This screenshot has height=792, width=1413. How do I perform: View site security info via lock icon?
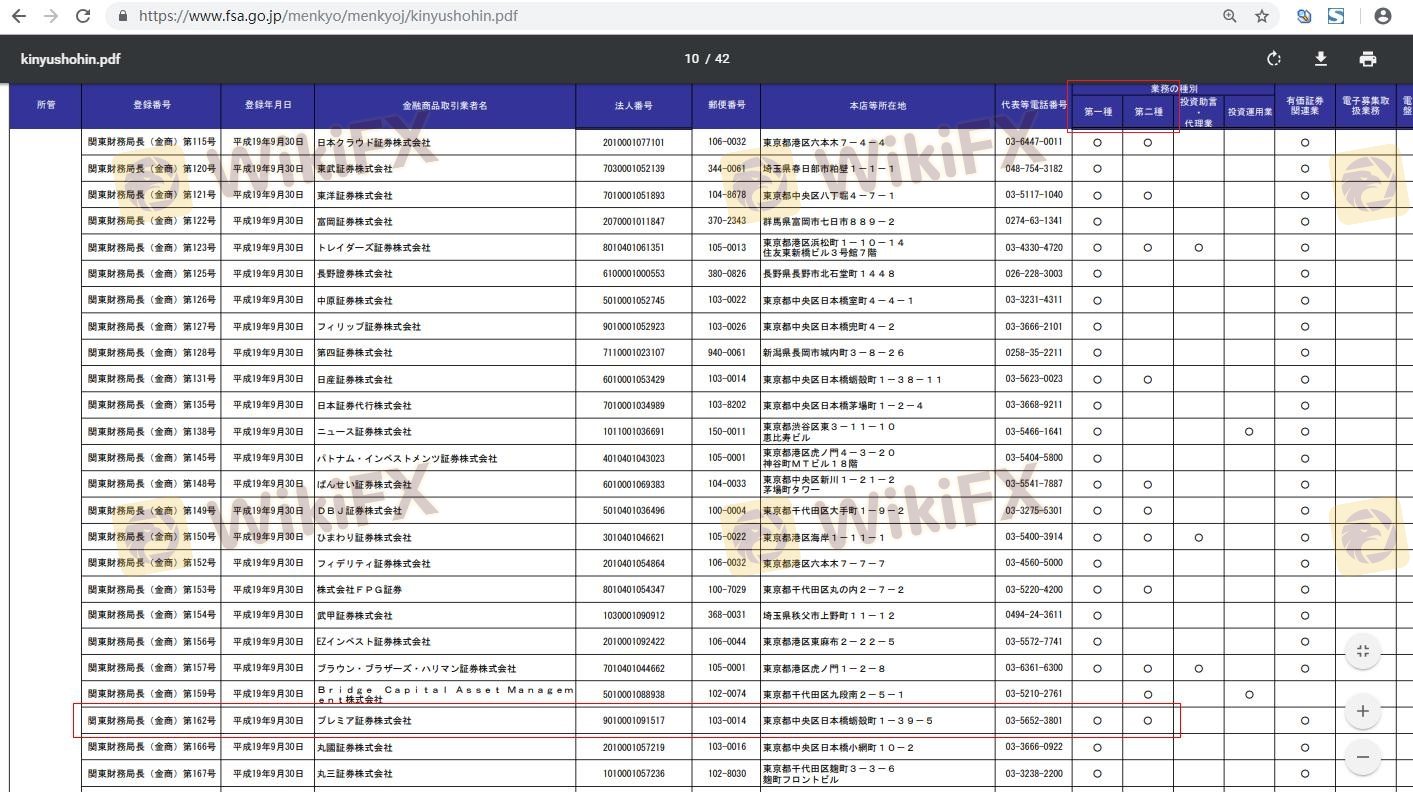click(123, 16)
